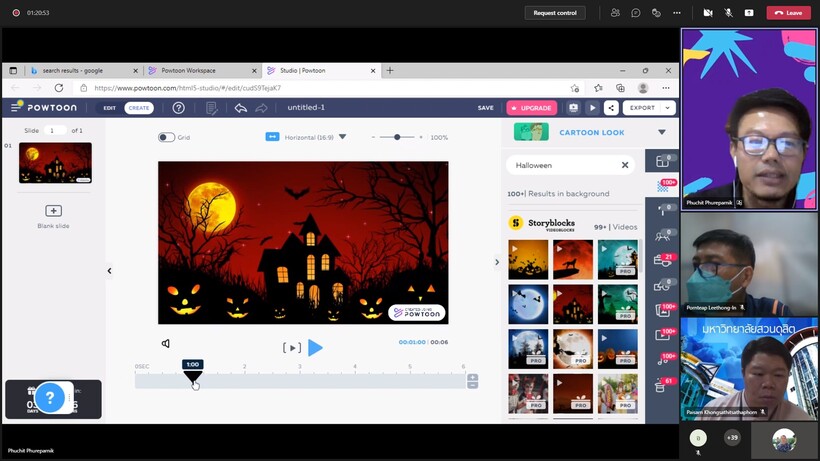Viewport: 820px width, 461px height.
Task: Click the play-slide bracket button
Action: [x=292, y=348]
